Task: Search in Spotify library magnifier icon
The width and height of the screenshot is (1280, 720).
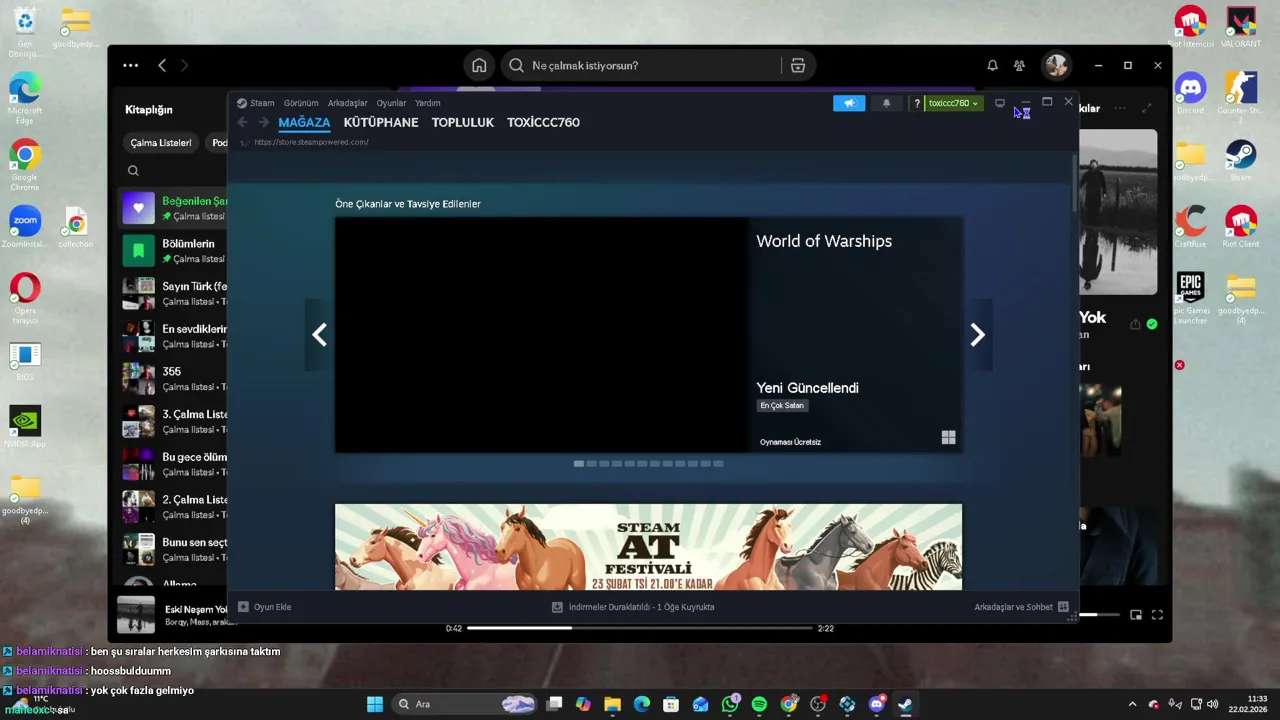Action: point(133,171)
